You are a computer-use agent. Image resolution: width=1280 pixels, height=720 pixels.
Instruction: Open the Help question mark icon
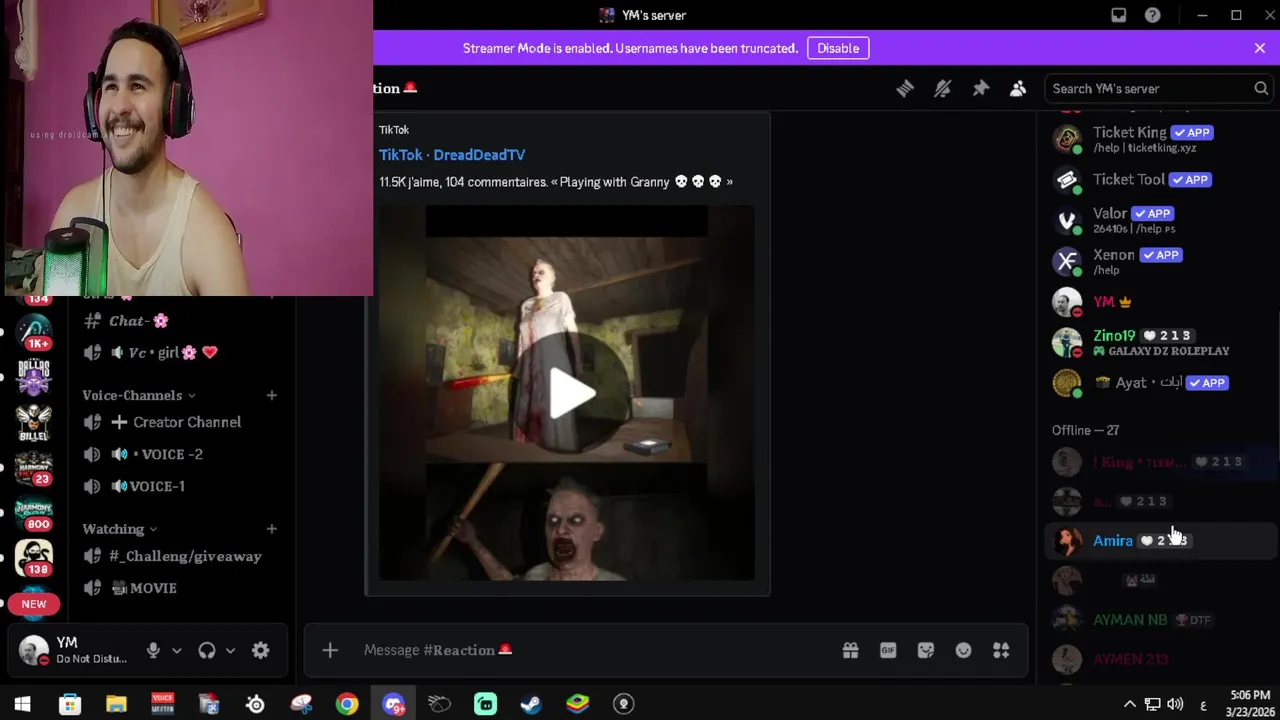click(x=1153, y=15)
